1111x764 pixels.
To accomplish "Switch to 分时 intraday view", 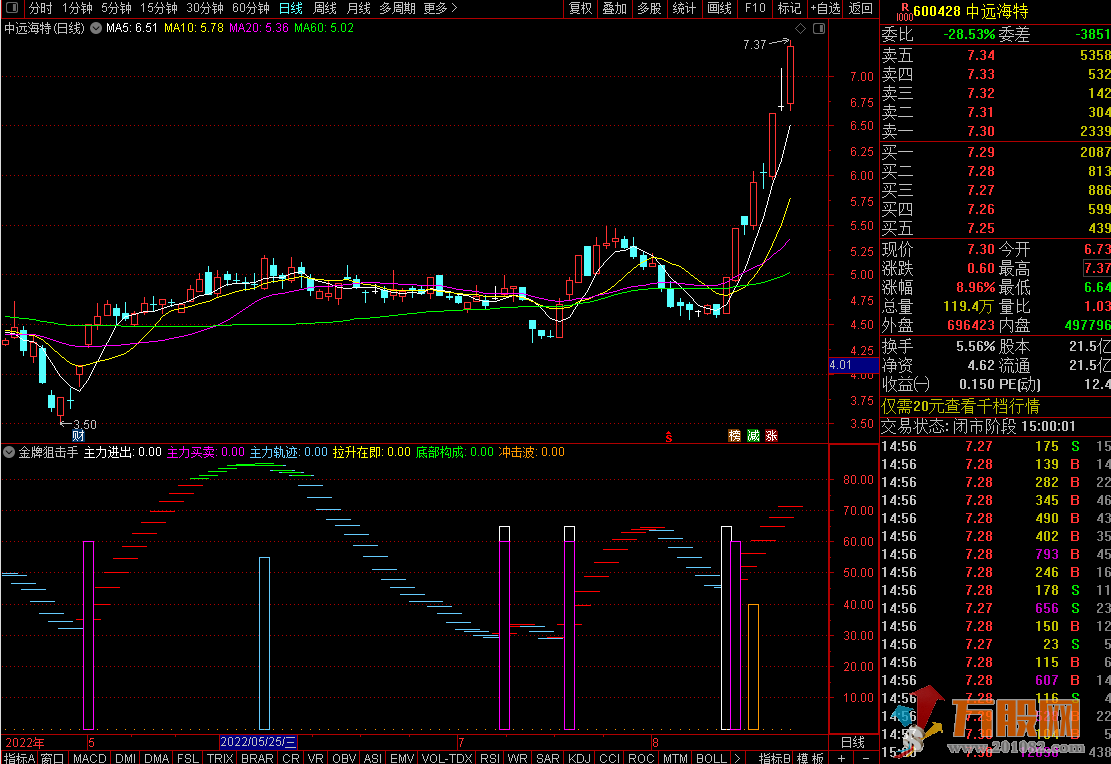I will point(40,9).
